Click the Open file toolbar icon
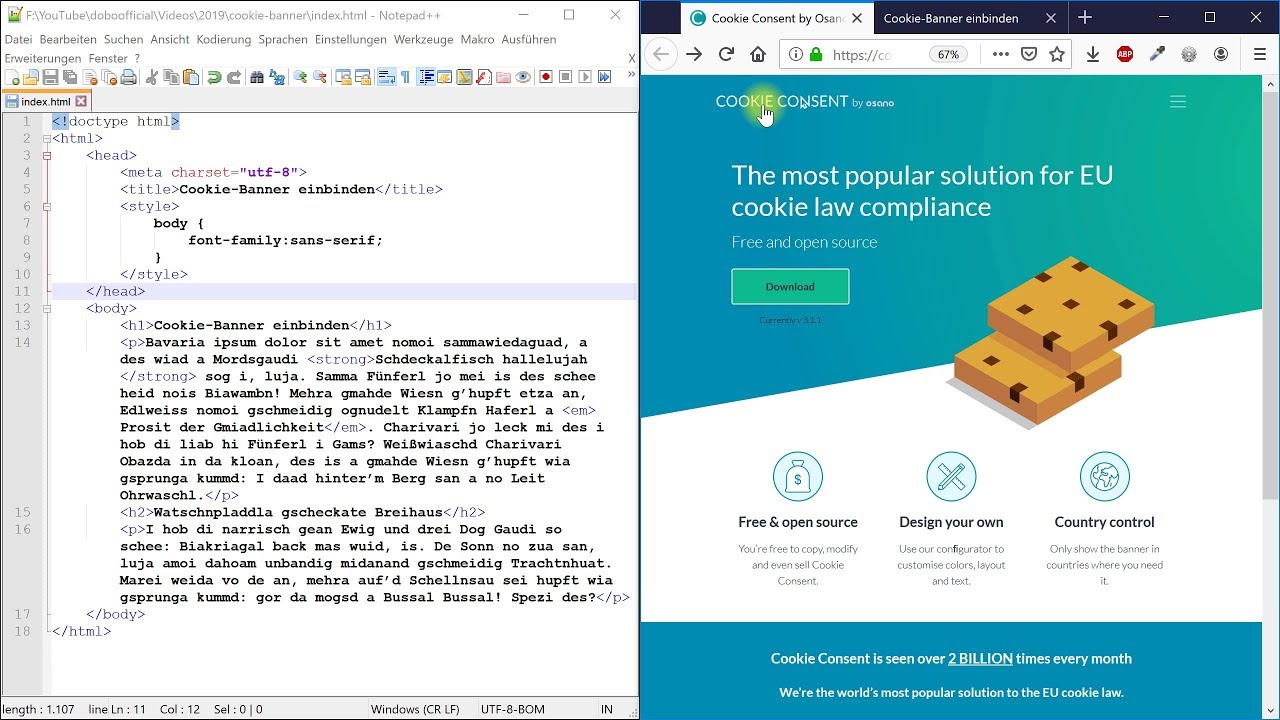The width and height of the screenshot is (1280, 720). click(x=31, y=77)
